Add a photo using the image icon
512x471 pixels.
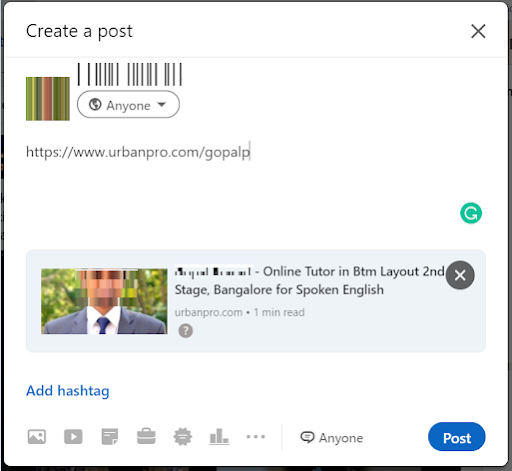(37, 437)
